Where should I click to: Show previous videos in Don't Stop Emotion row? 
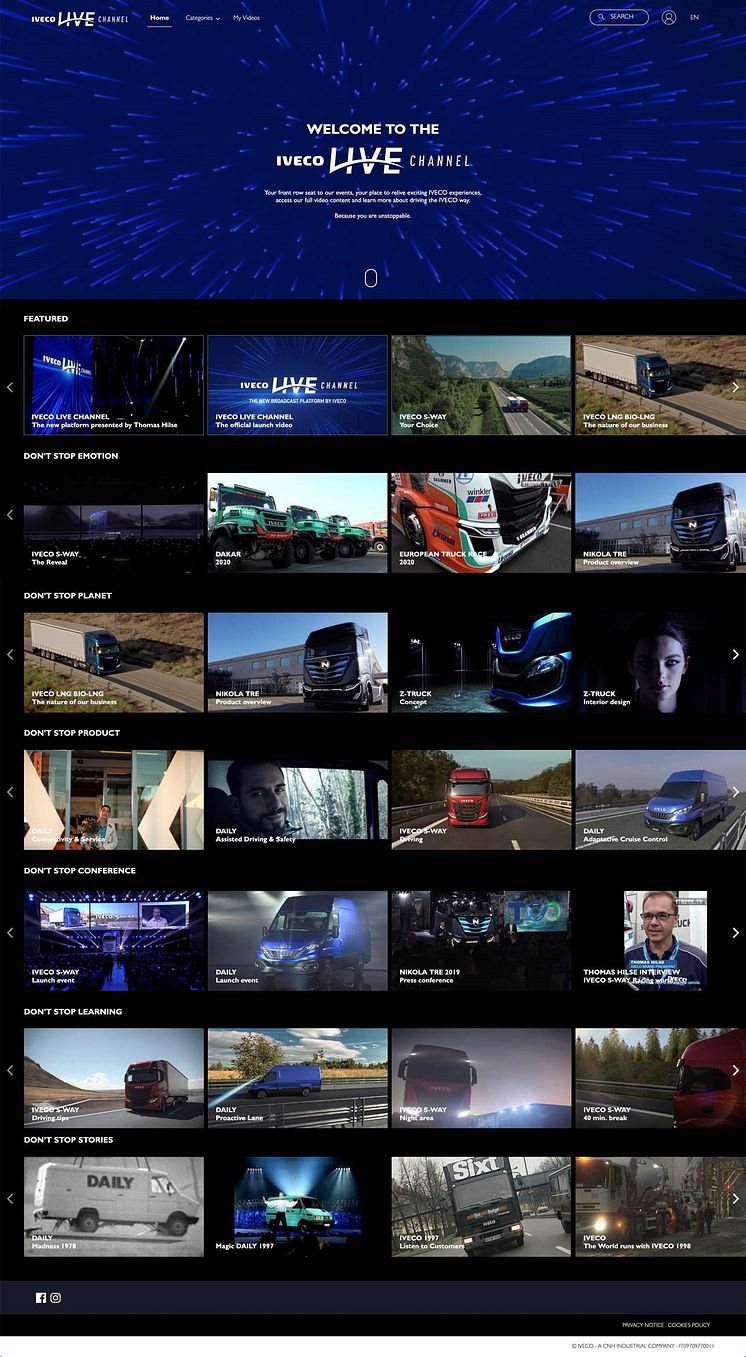coord(10,514)
